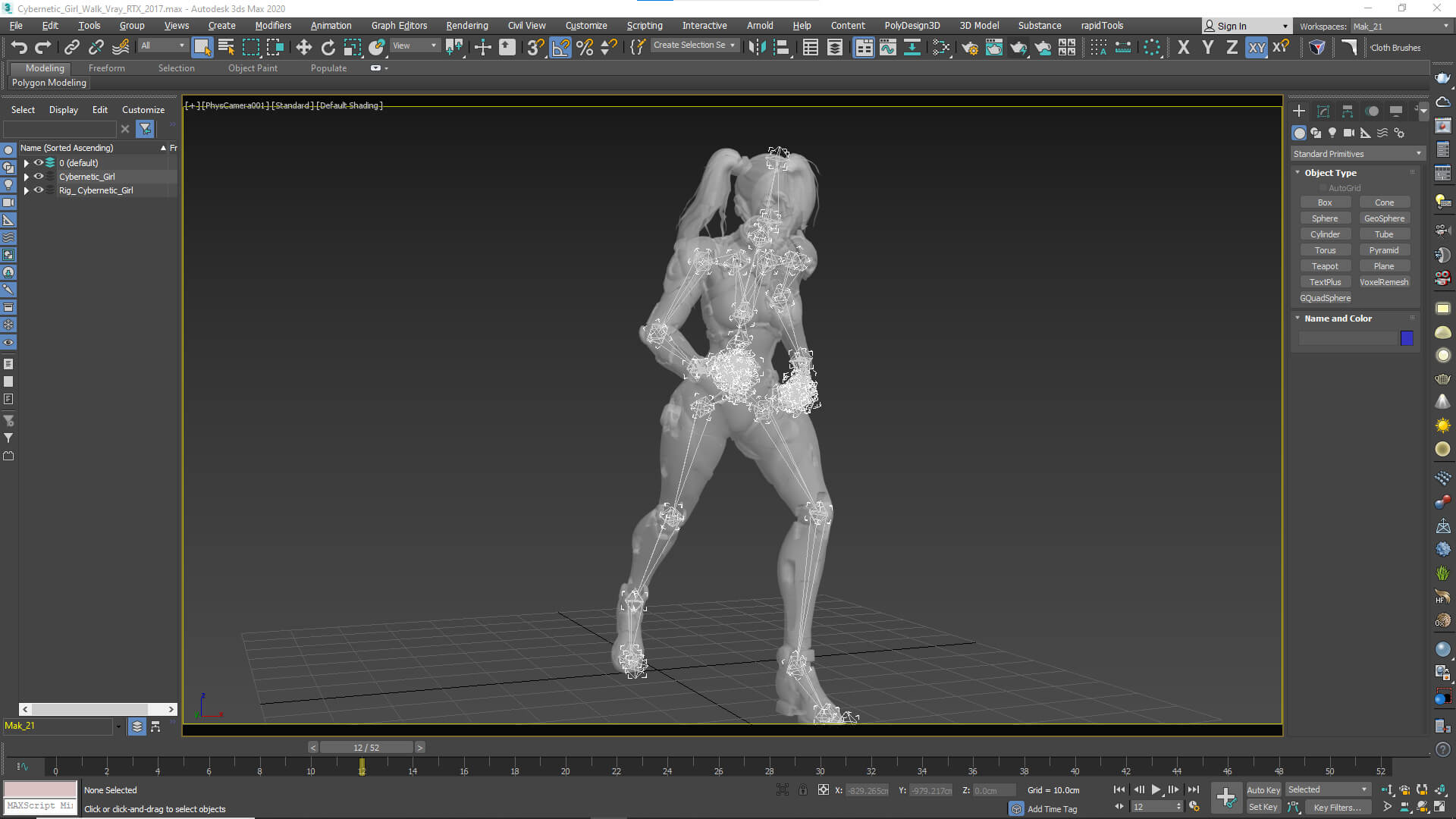
Task: Switch to the Freeform ribbon tab
Action: (106, 68)
